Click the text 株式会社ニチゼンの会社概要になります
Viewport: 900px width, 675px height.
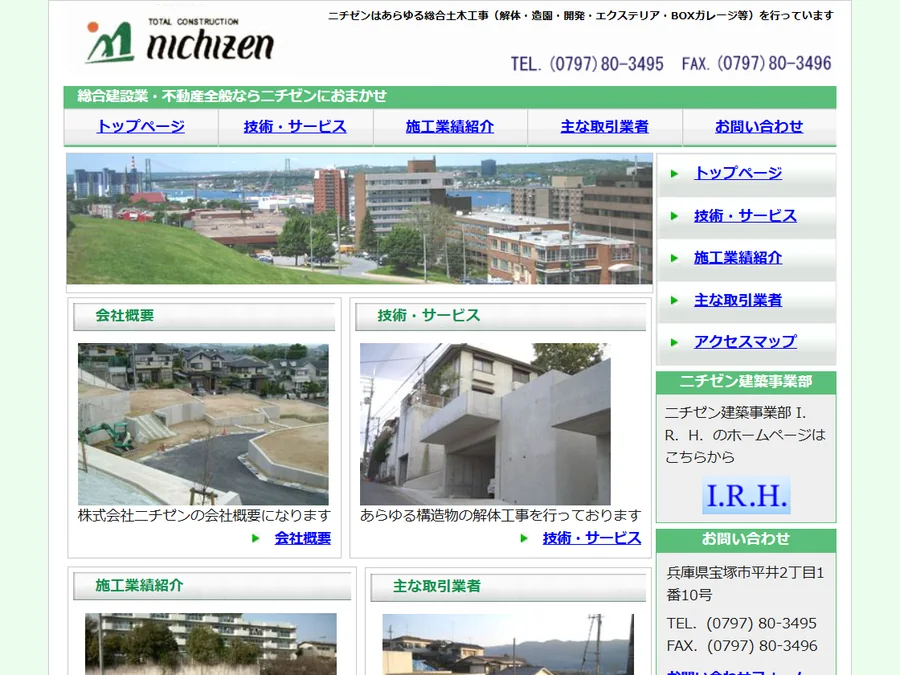(204, 515)
